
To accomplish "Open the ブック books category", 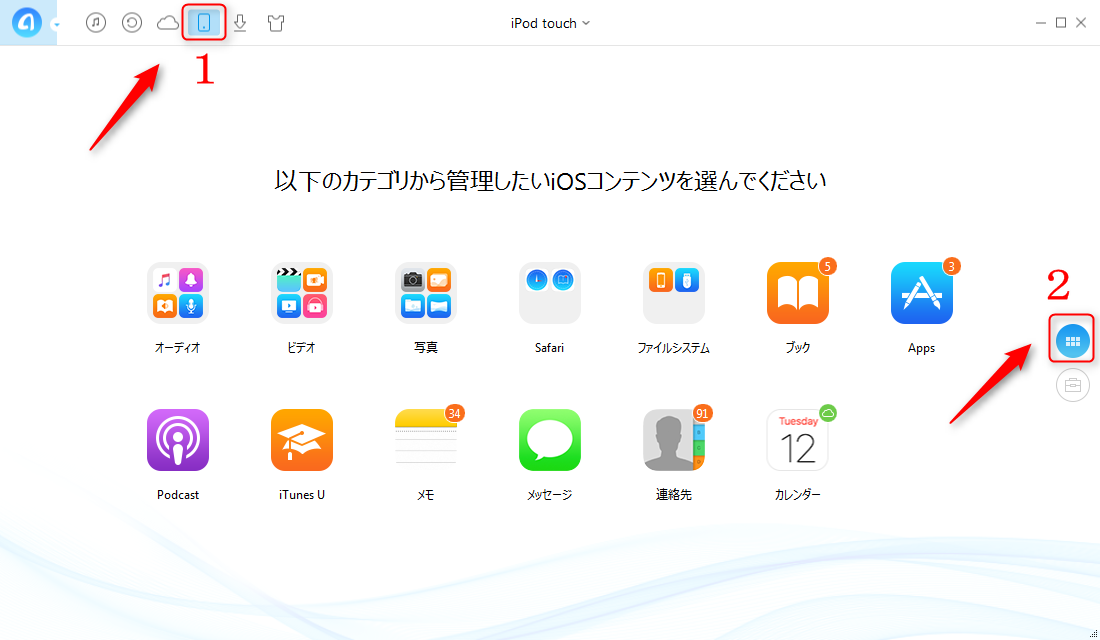I will [798, 293].
